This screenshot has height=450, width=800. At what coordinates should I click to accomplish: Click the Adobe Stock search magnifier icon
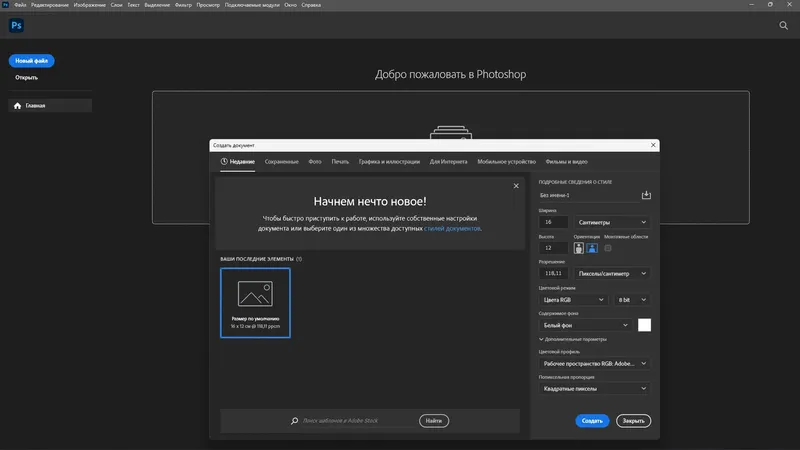coord(294,421)
